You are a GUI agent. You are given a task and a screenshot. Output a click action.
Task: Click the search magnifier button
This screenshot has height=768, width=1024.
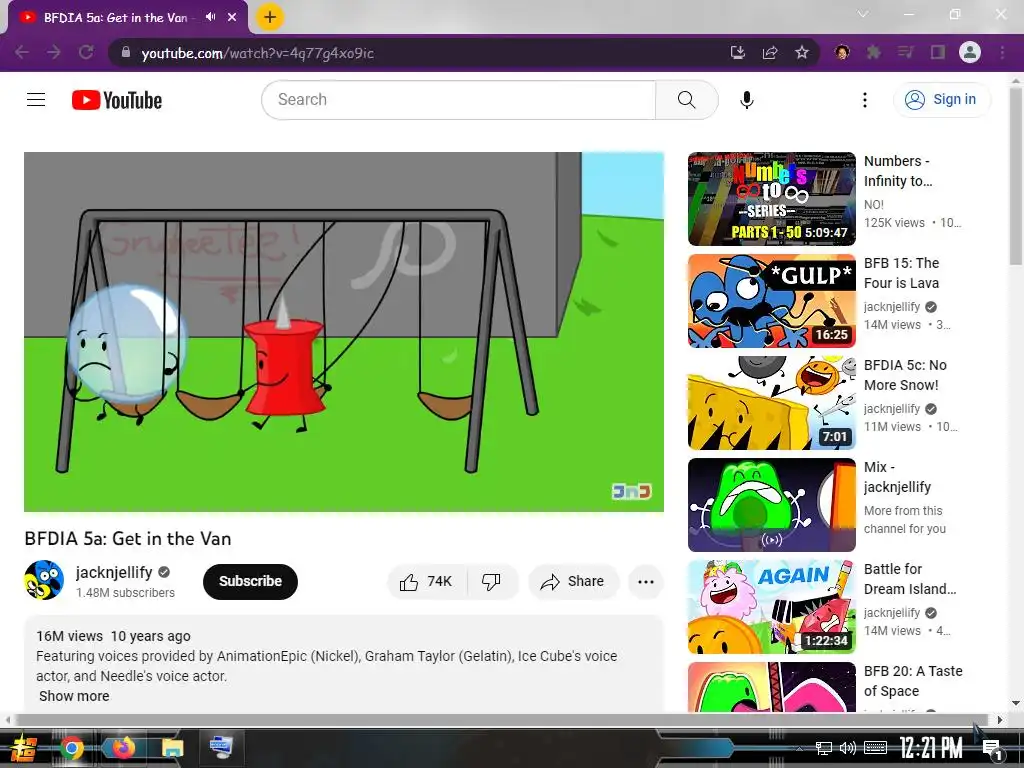[686, 100]
